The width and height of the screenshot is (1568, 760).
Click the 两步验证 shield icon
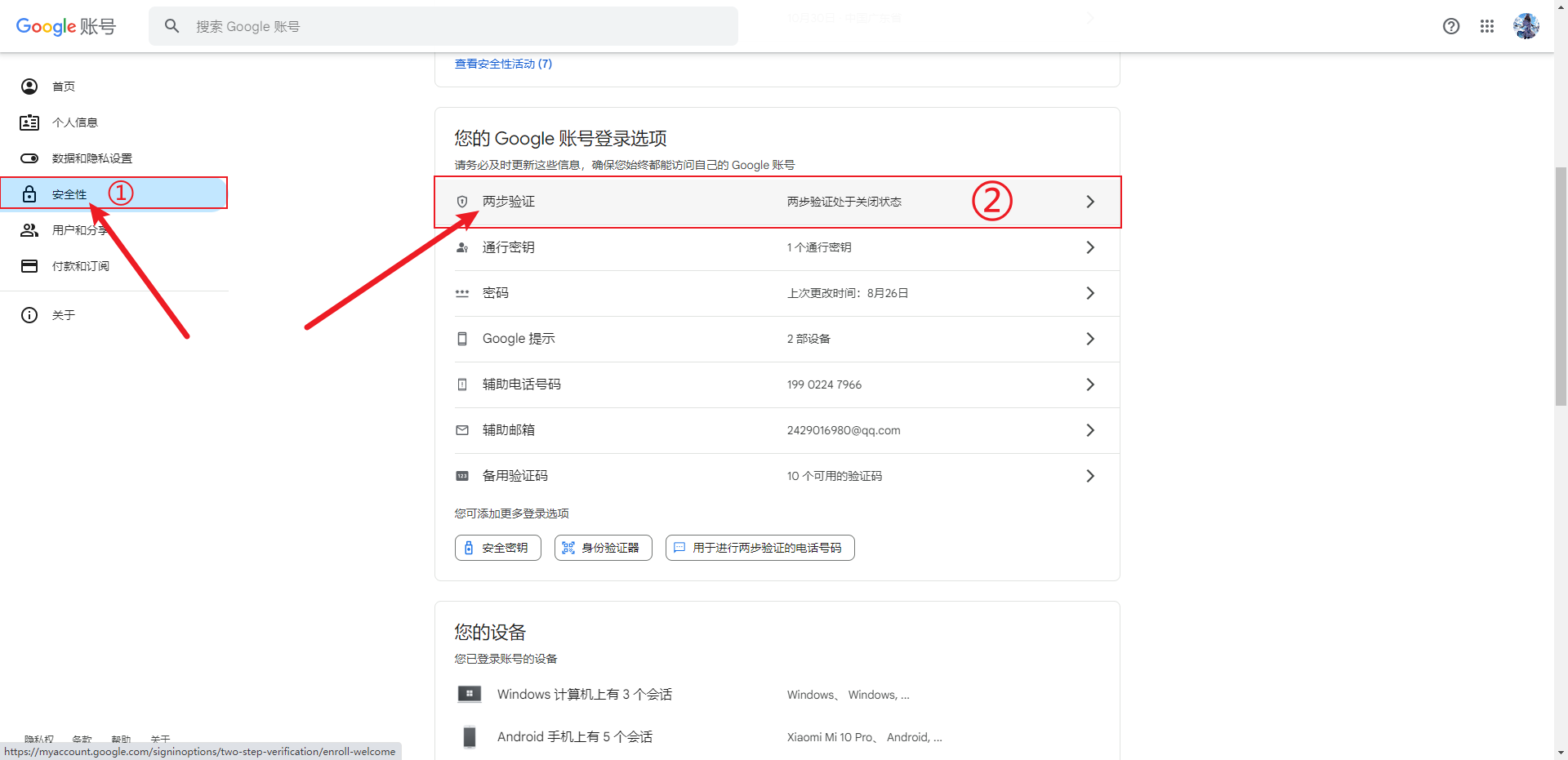(462, 202)
